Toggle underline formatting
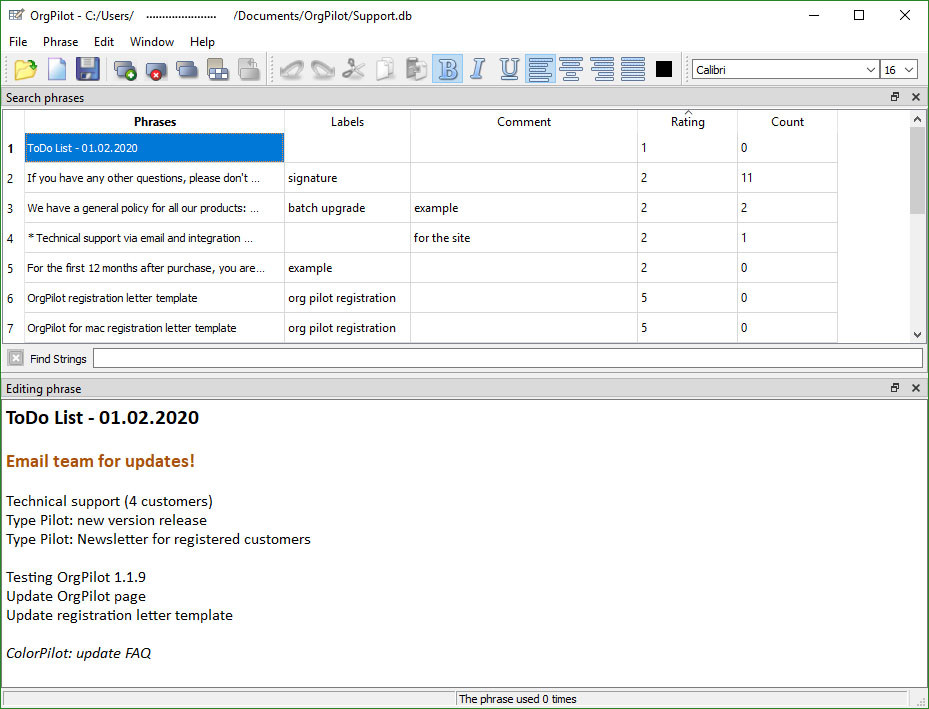The image size is (929, 709). pyautogui.click(x=509, y=69)
